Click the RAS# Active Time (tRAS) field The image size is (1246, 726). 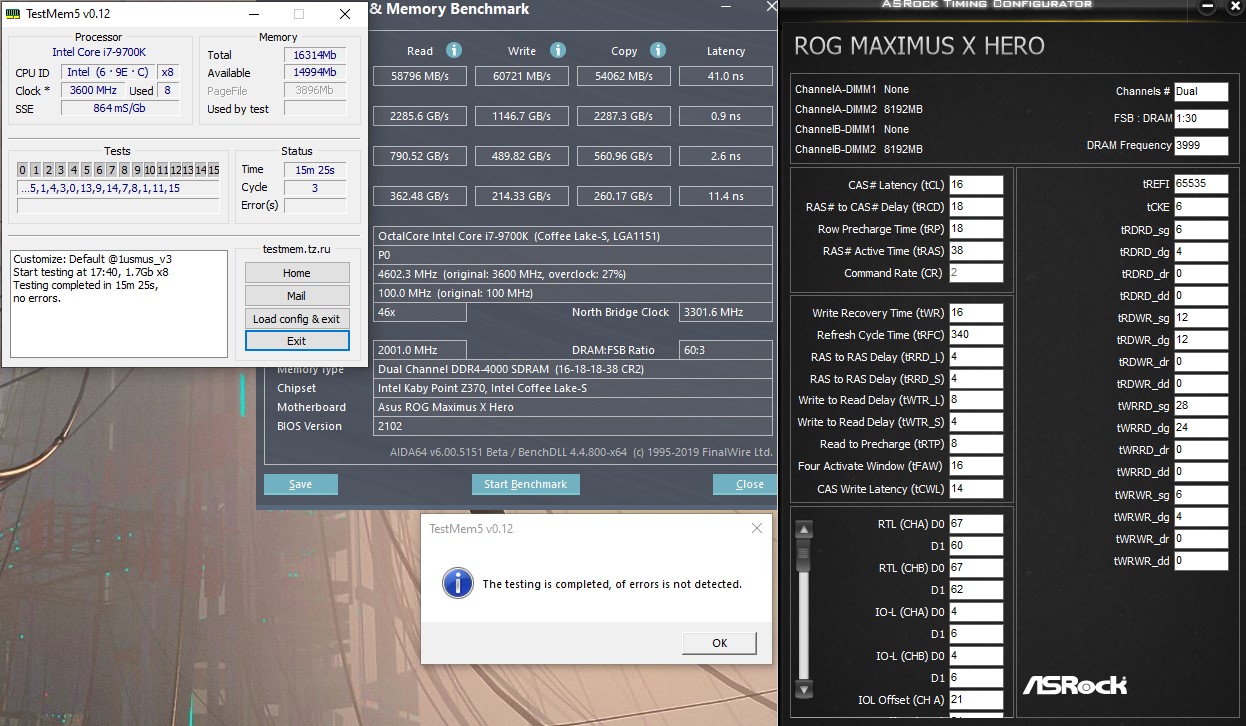(x=976, y=251)
